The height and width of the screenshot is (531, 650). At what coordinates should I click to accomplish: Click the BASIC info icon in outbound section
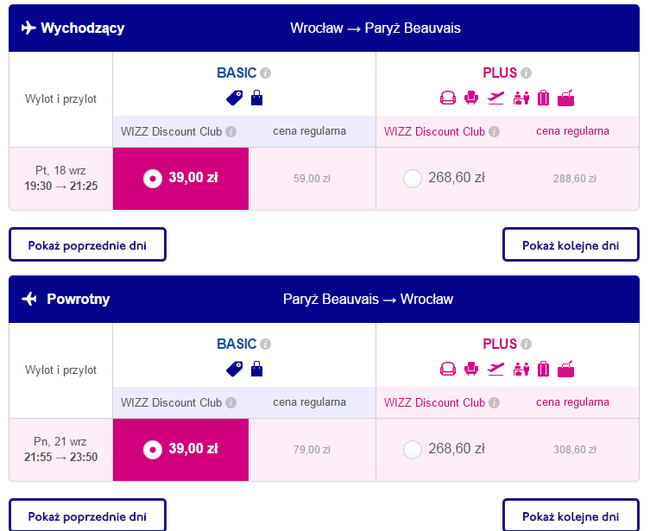coord(266,73)
